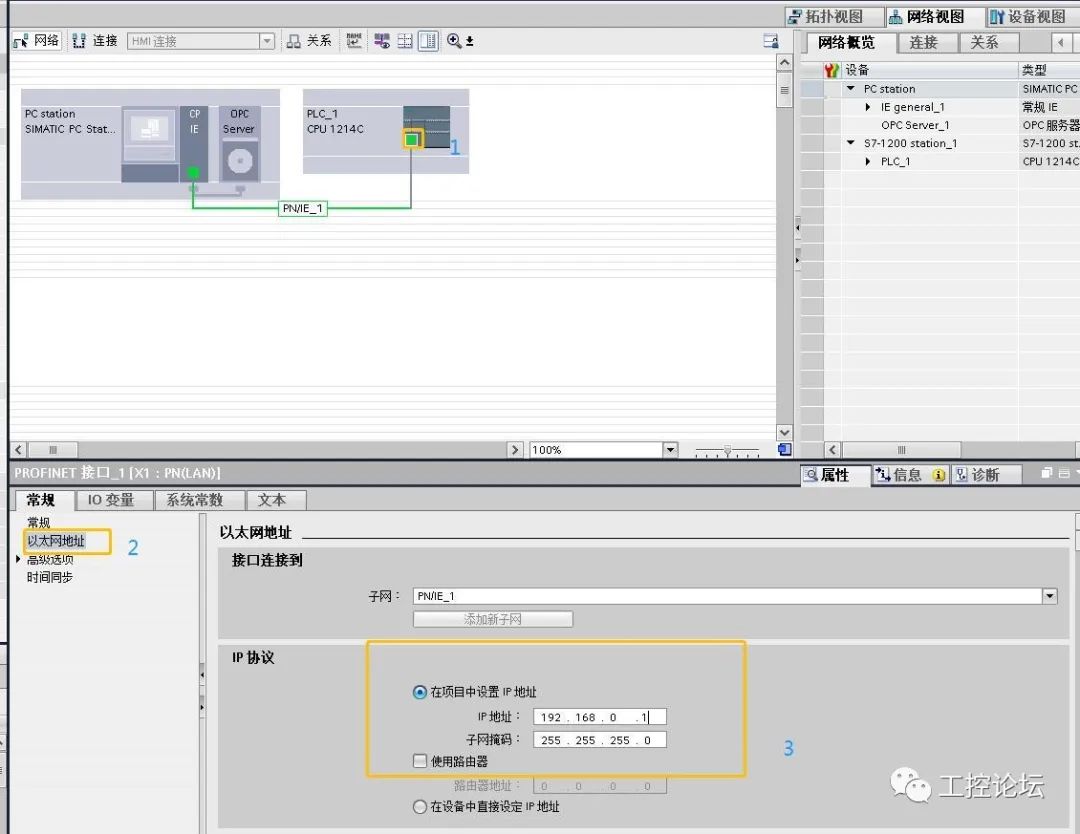Click the network view scroll right arrow
Image resolution: width=1080 pixels, height=834 pixels.
pos(515,450)
